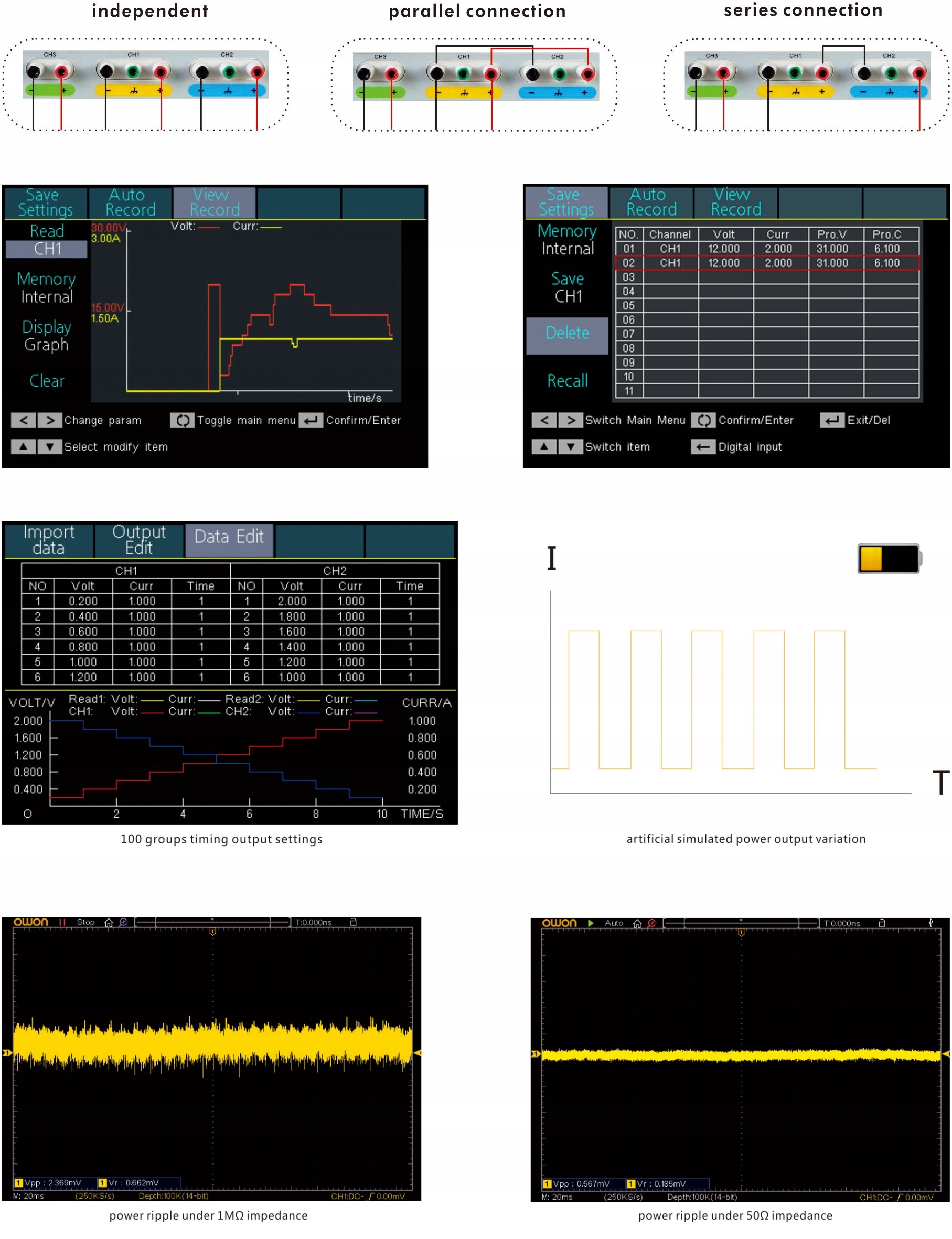This screenshot has width=952, height=1239.
Task: Click the down arrow key beside Switch item
Action: pyautogui.click(x=571, y=446)
